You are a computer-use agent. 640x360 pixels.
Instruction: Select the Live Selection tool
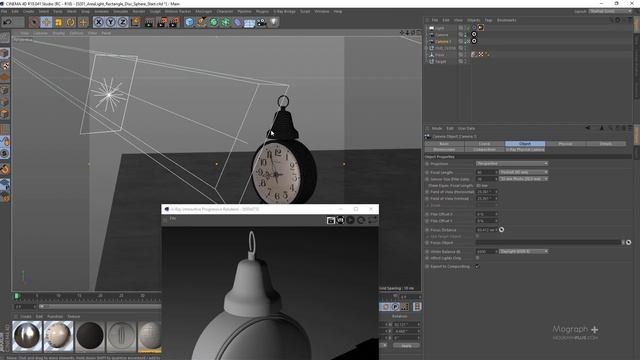point(34,22)
